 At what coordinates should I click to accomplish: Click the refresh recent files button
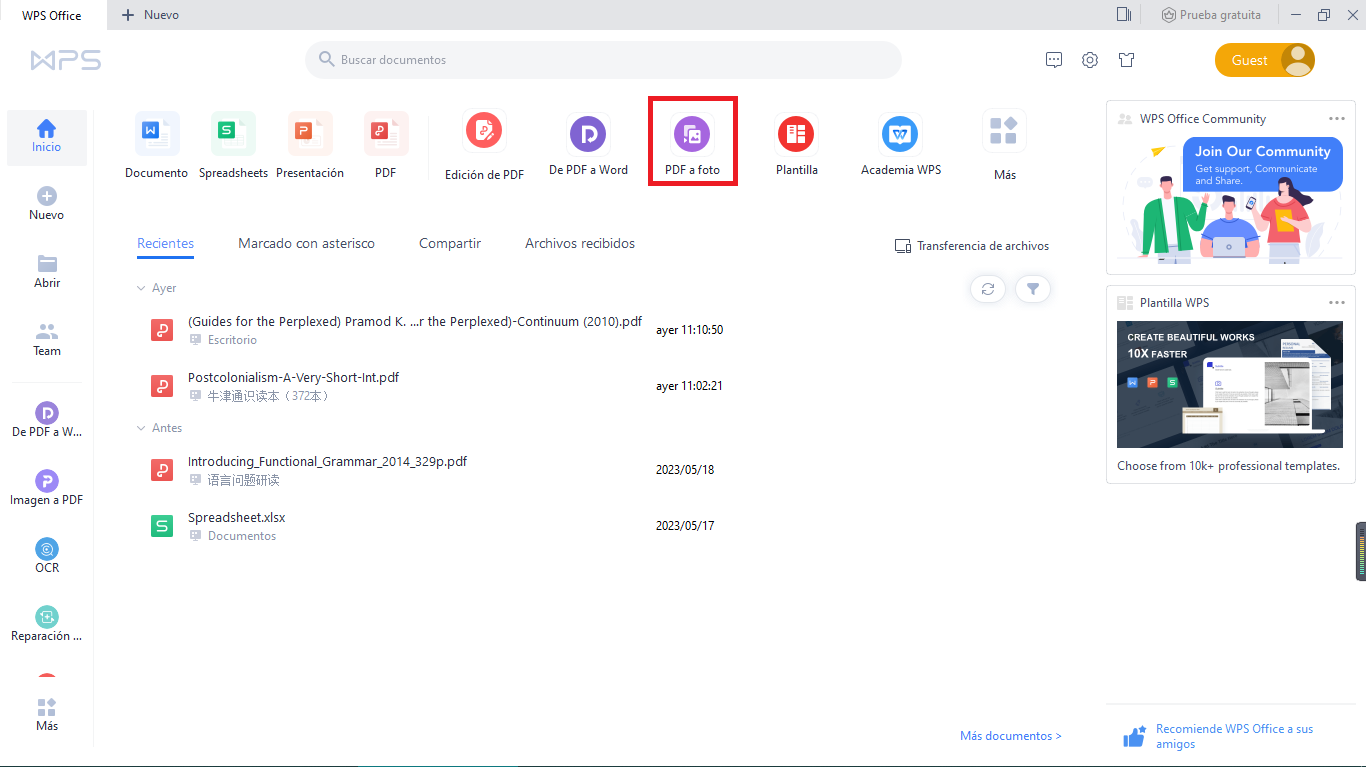(988, 289)
